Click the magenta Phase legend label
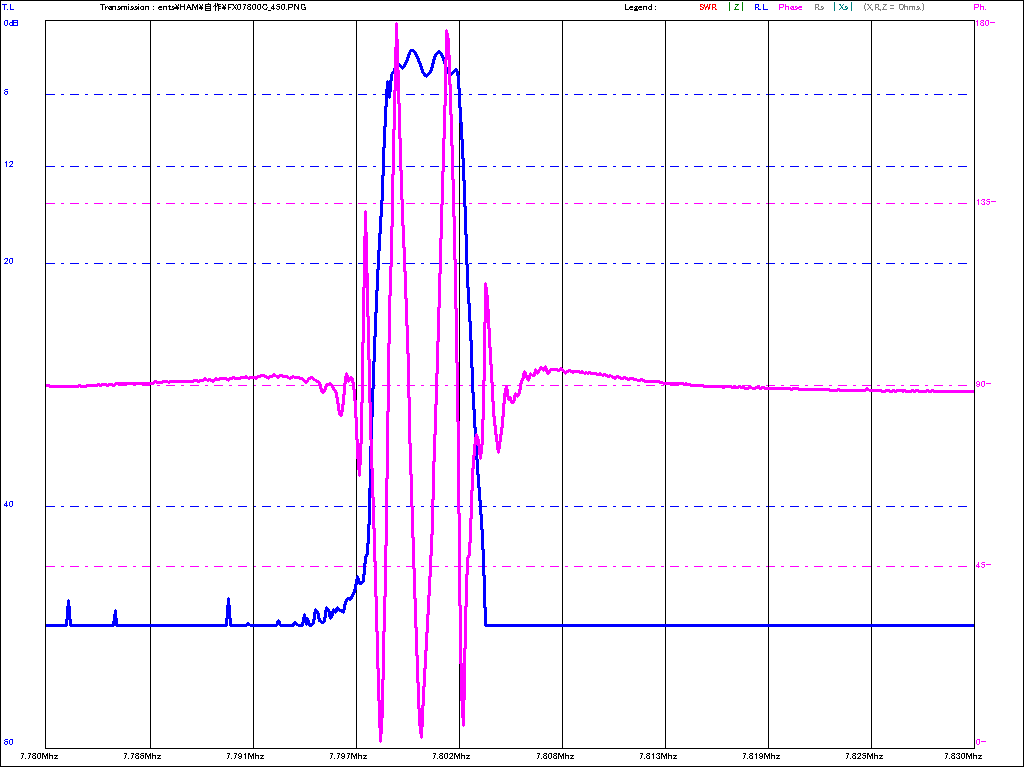 tap(790, 7)
